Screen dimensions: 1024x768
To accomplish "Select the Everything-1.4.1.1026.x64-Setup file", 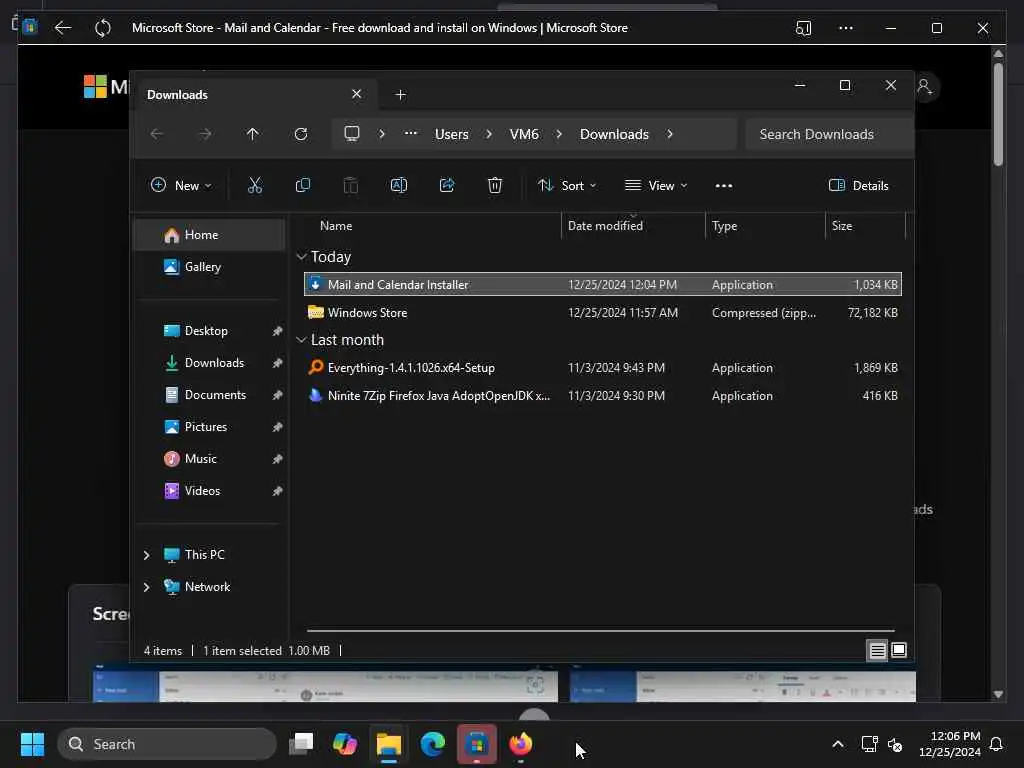I will click(x=603, y=368).
